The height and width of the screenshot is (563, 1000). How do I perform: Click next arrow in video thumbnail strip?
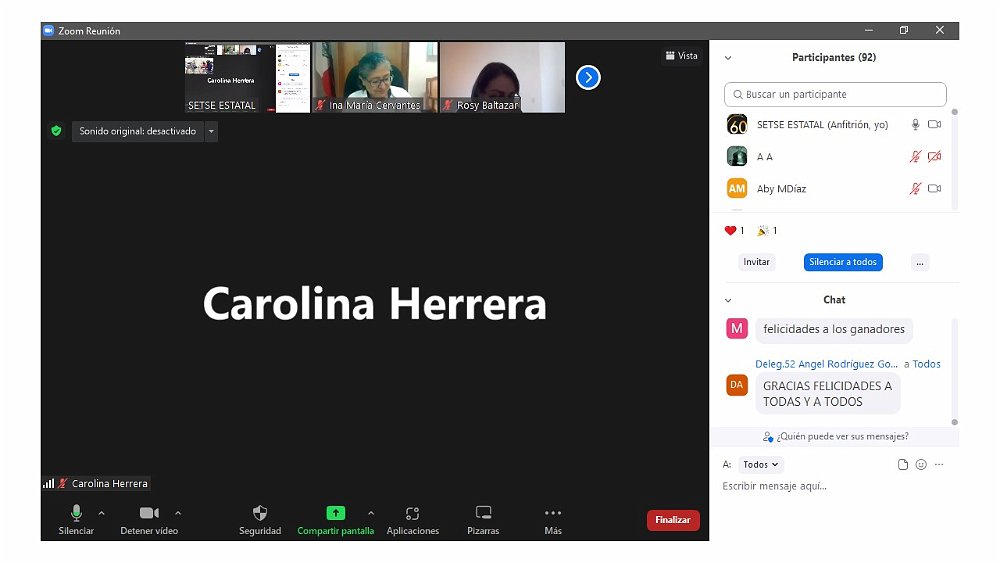(x=588, y=77)
